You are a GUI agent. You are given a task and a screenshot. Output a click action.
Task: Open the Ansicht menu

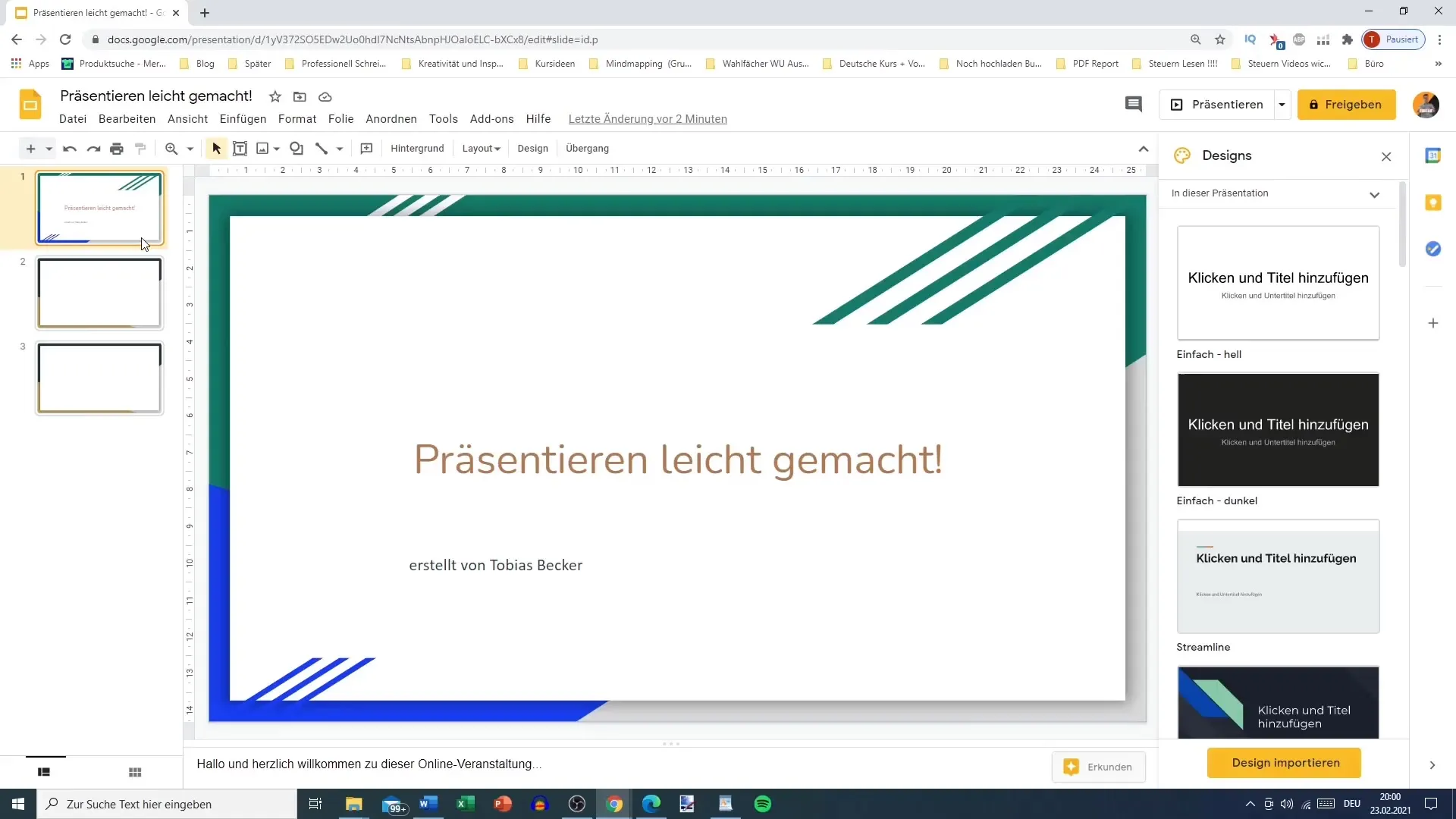point(187,119)
